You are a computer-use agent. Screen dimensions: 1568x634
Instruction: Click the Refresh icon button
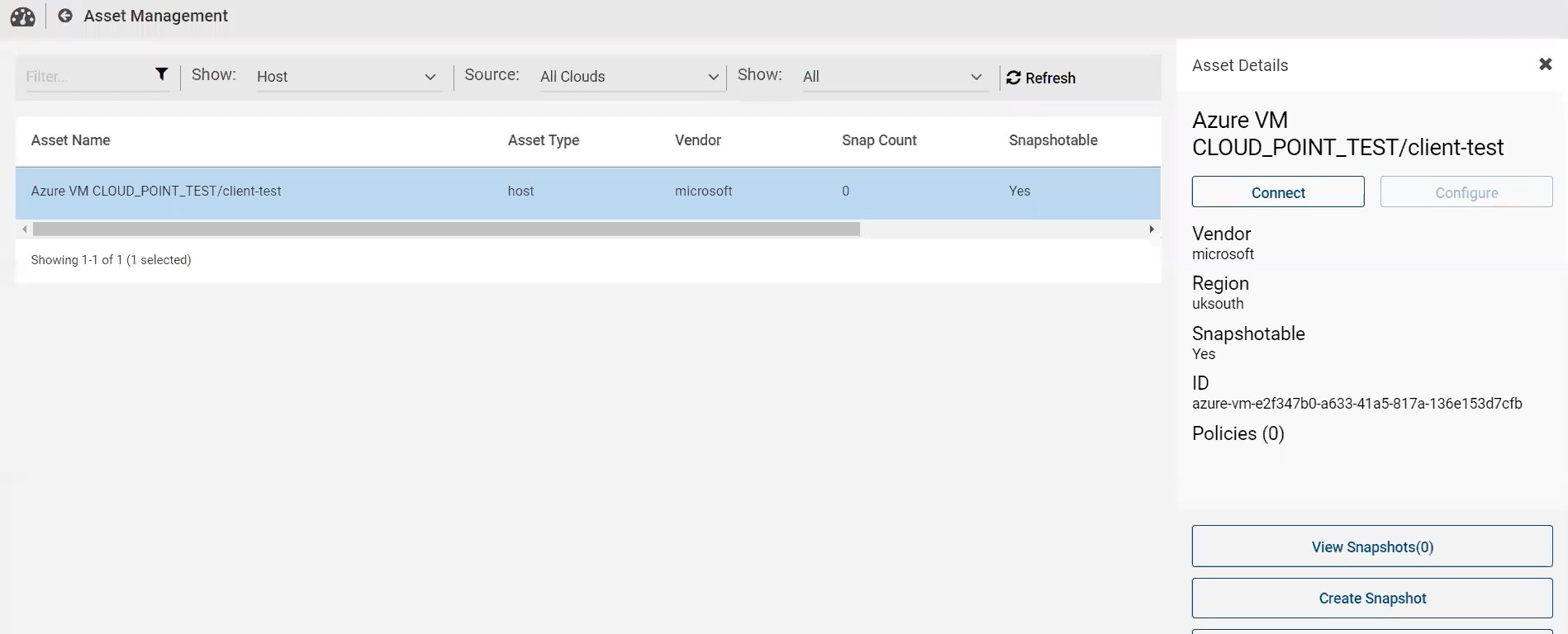pyautogui.click(x=1041, y=78)
